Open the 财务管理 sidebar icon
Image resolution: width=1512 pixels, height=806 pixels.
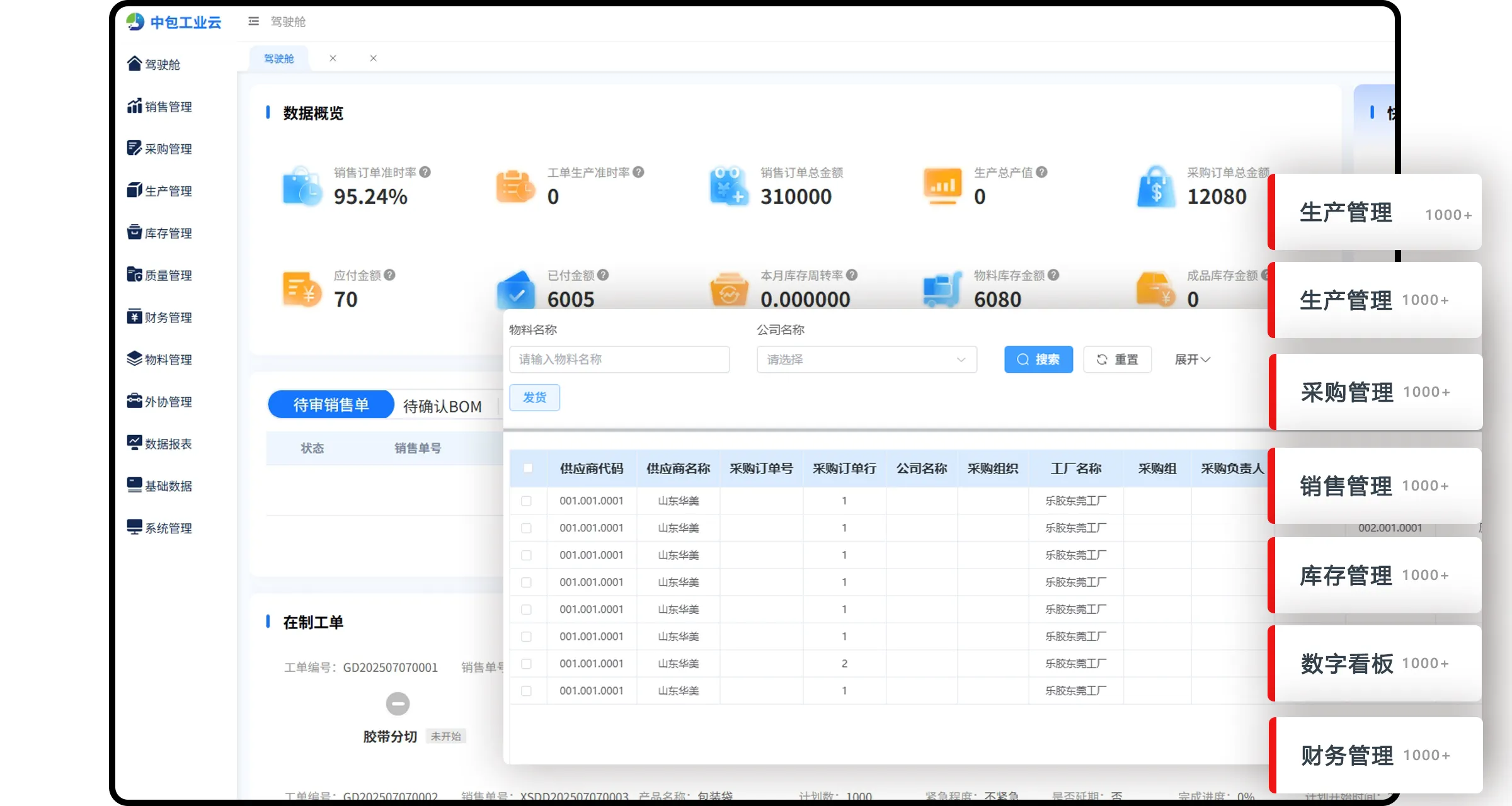click(x=134, y=317)
